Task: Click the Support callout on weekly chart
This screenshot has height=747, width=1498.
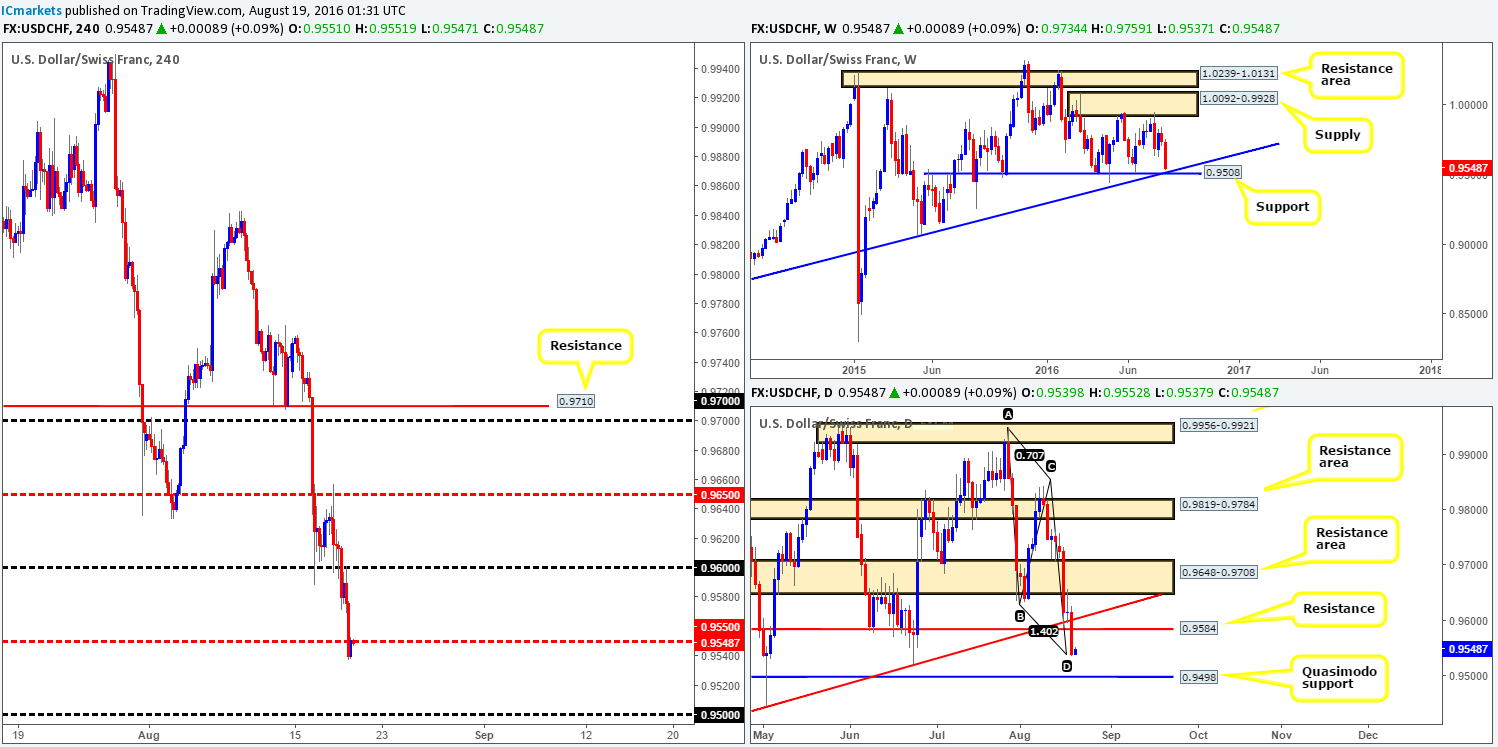Action: [1282, 205]
